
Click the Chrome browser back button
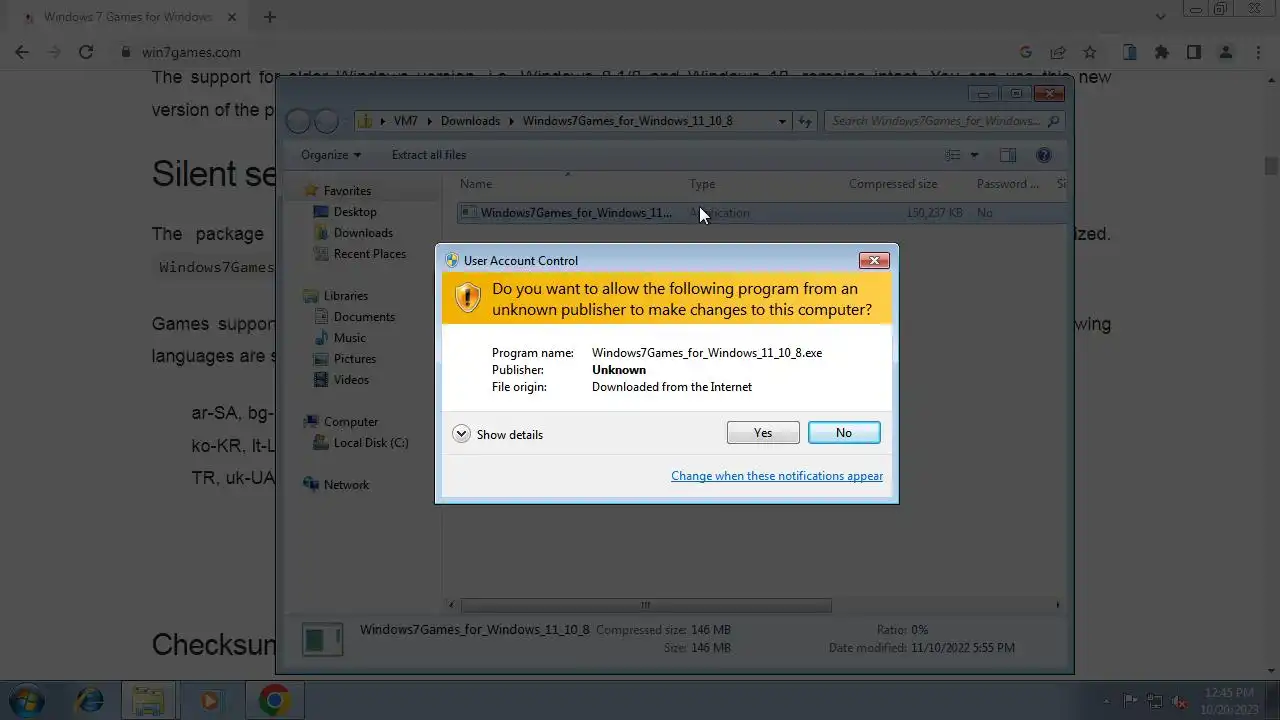[22, 52]
